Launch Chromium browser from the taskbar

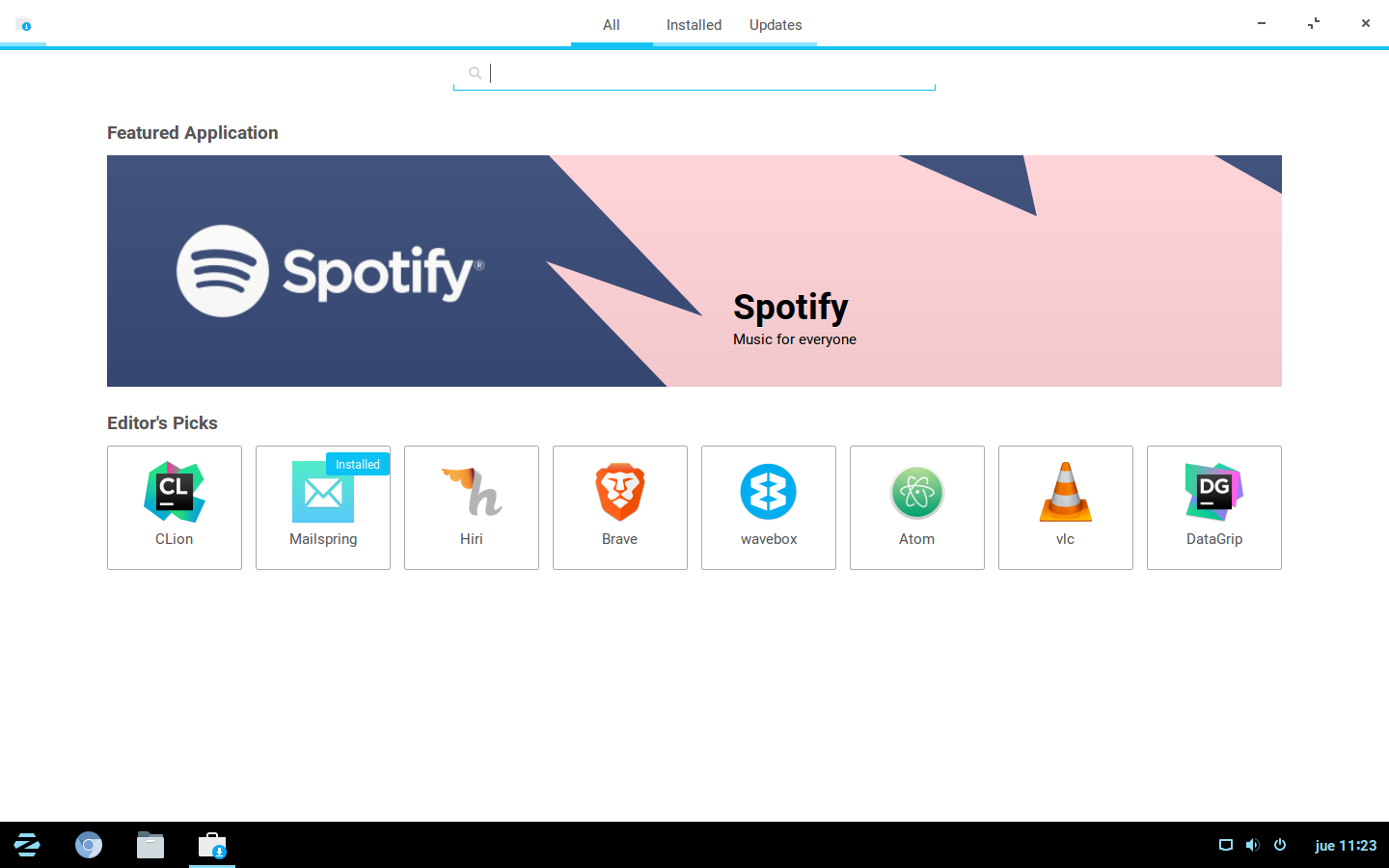(89, 846)
